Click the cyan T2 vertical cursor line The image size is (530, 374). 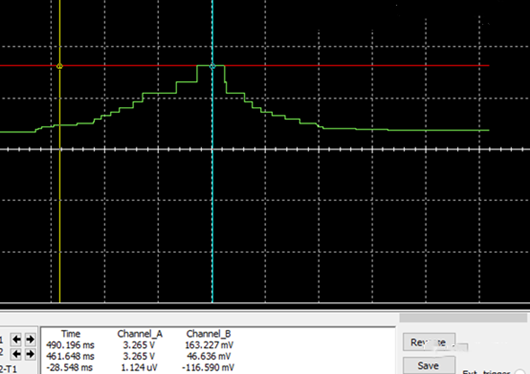(212, 203)
